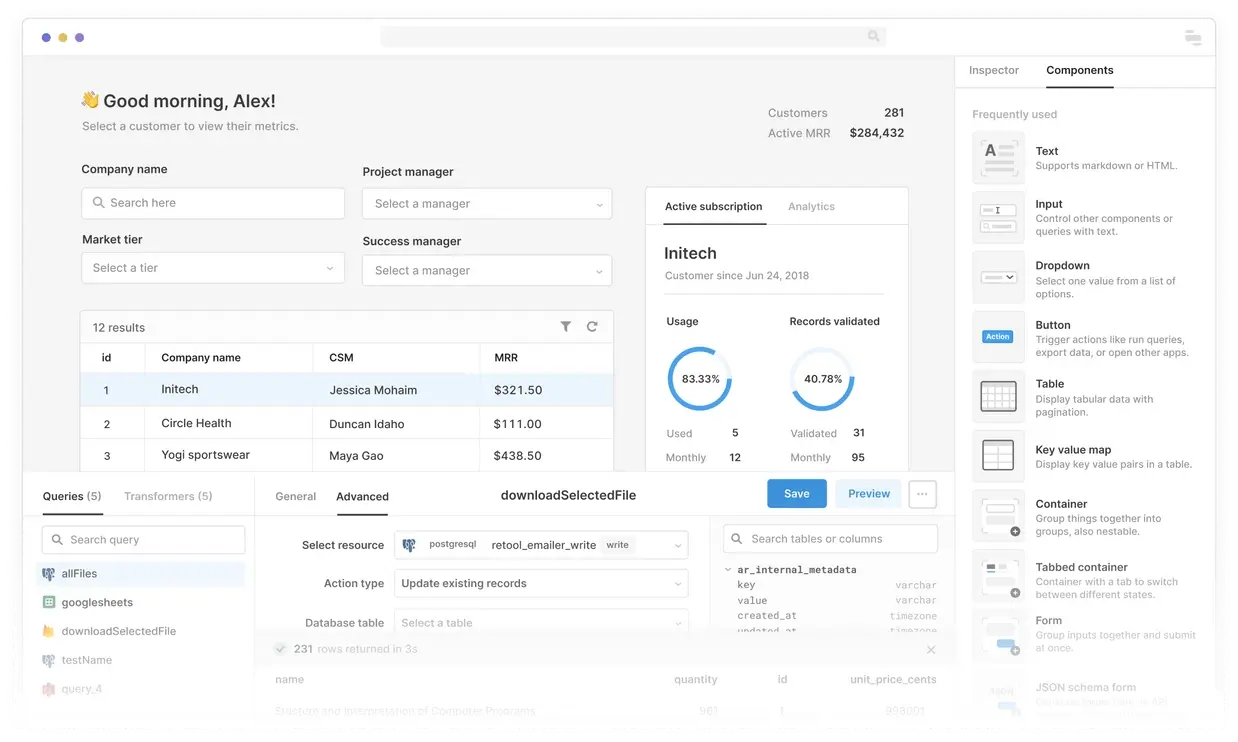
Task: Dismiss the rows returned notification
Action: click(931, 650)
